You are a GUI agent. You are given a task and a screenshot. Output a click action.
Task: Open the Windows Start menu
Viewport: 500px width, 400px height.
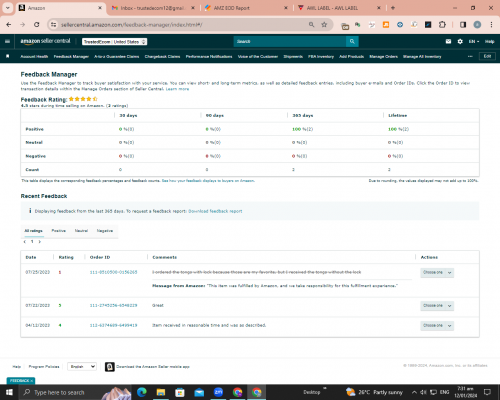(9, 392)
